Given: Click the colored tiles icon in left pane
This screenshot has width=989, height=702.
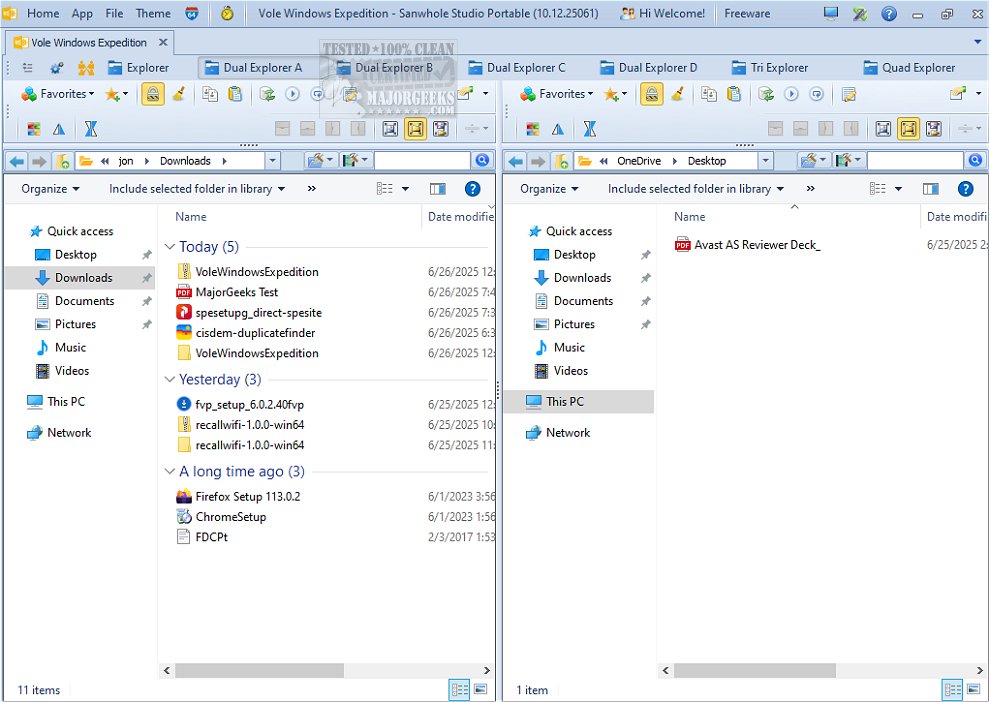Looking at the screenshot, I should pos(34,129).
